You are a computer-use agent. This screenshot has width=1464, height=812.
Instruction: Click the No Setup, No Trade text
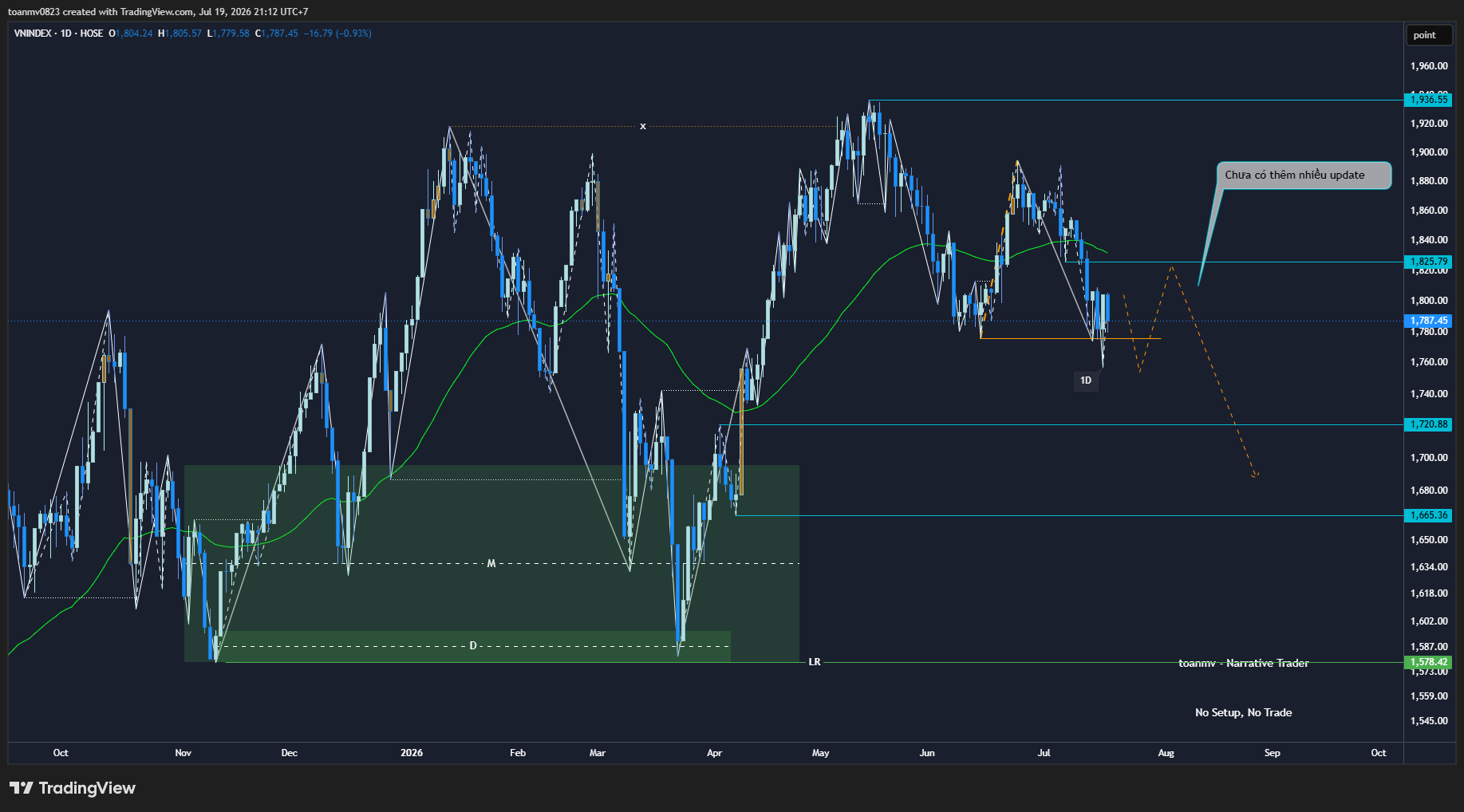coord(1244,712)
